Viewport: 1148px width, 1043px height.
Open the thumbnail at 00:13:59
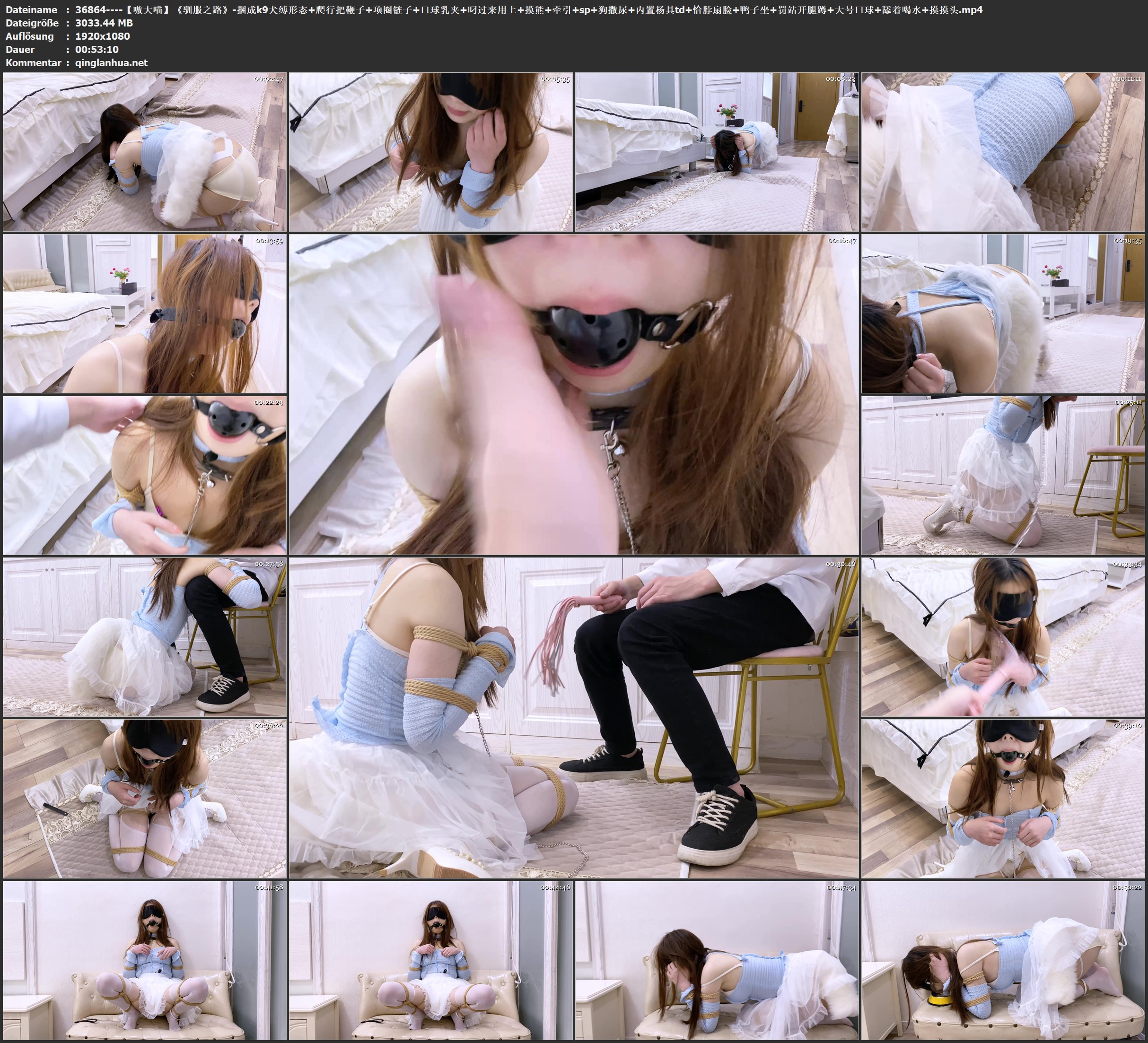tap(145, 313)
